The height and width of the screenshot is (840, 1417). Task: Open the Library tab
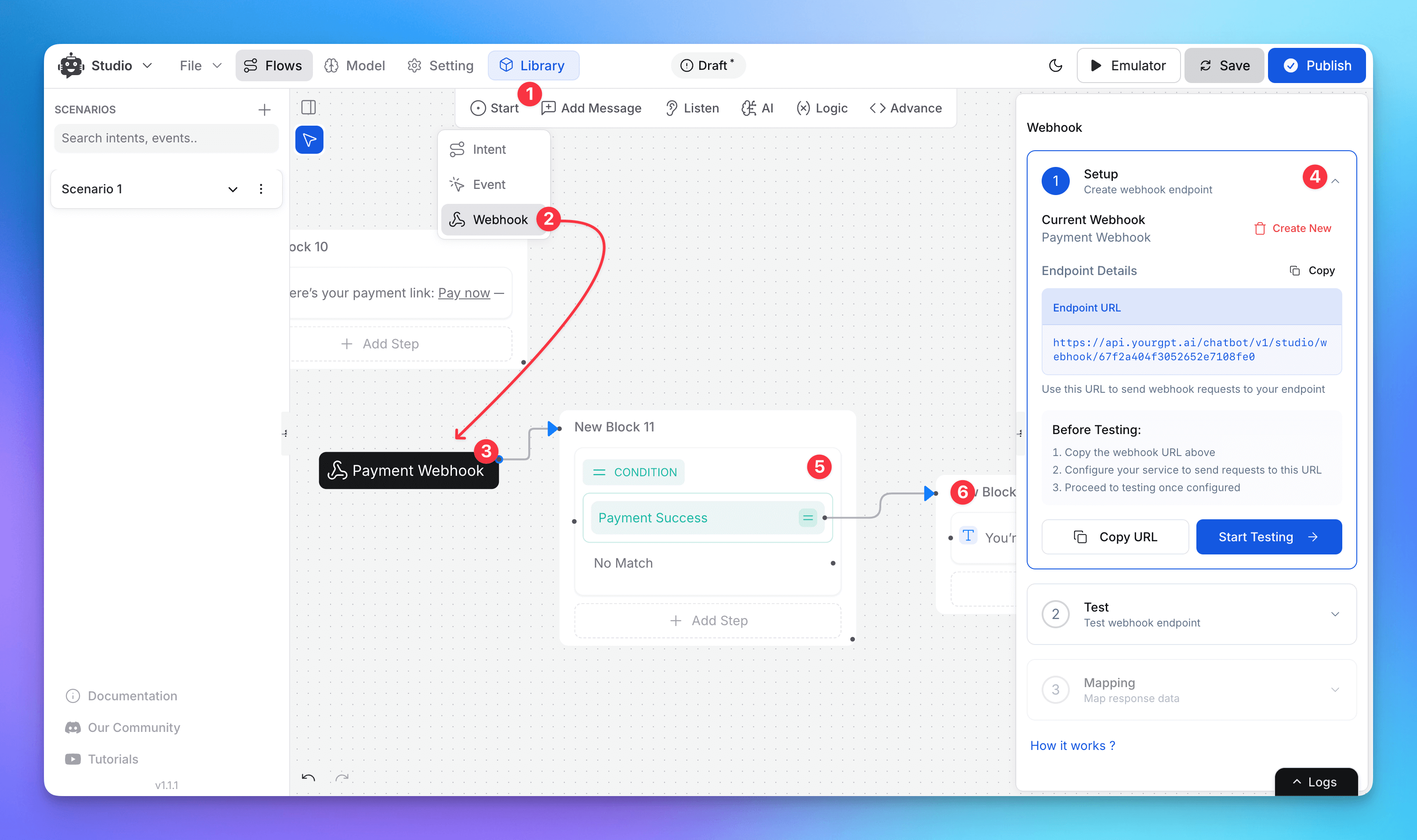[x=533, y=65]
